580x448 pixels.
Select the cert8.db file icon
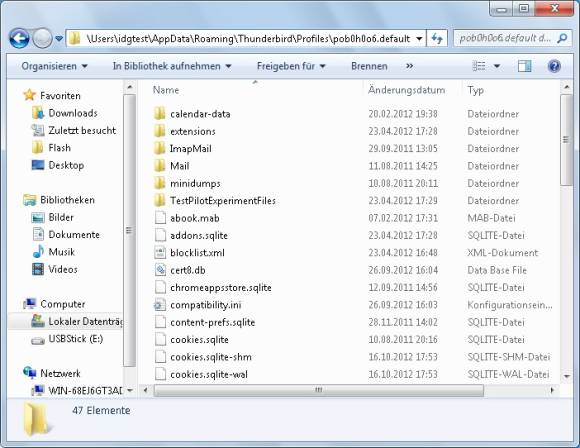(x=160, y=270)
